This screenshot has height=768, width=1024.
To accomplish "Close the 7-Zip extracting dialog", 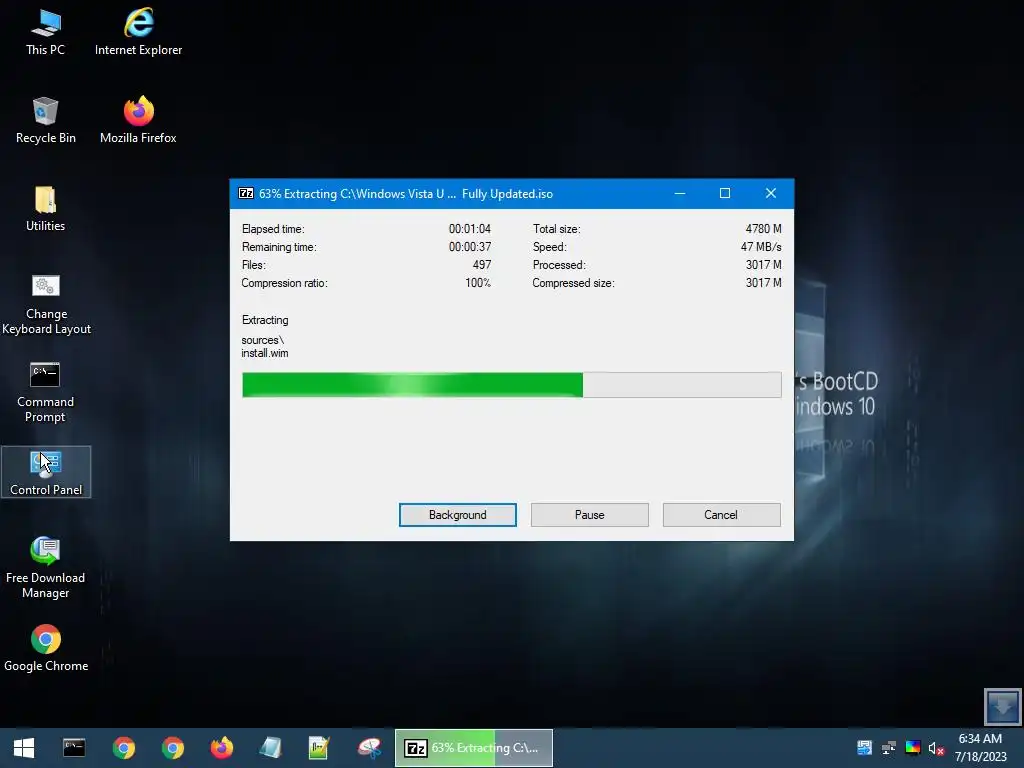I will (771, 193).
